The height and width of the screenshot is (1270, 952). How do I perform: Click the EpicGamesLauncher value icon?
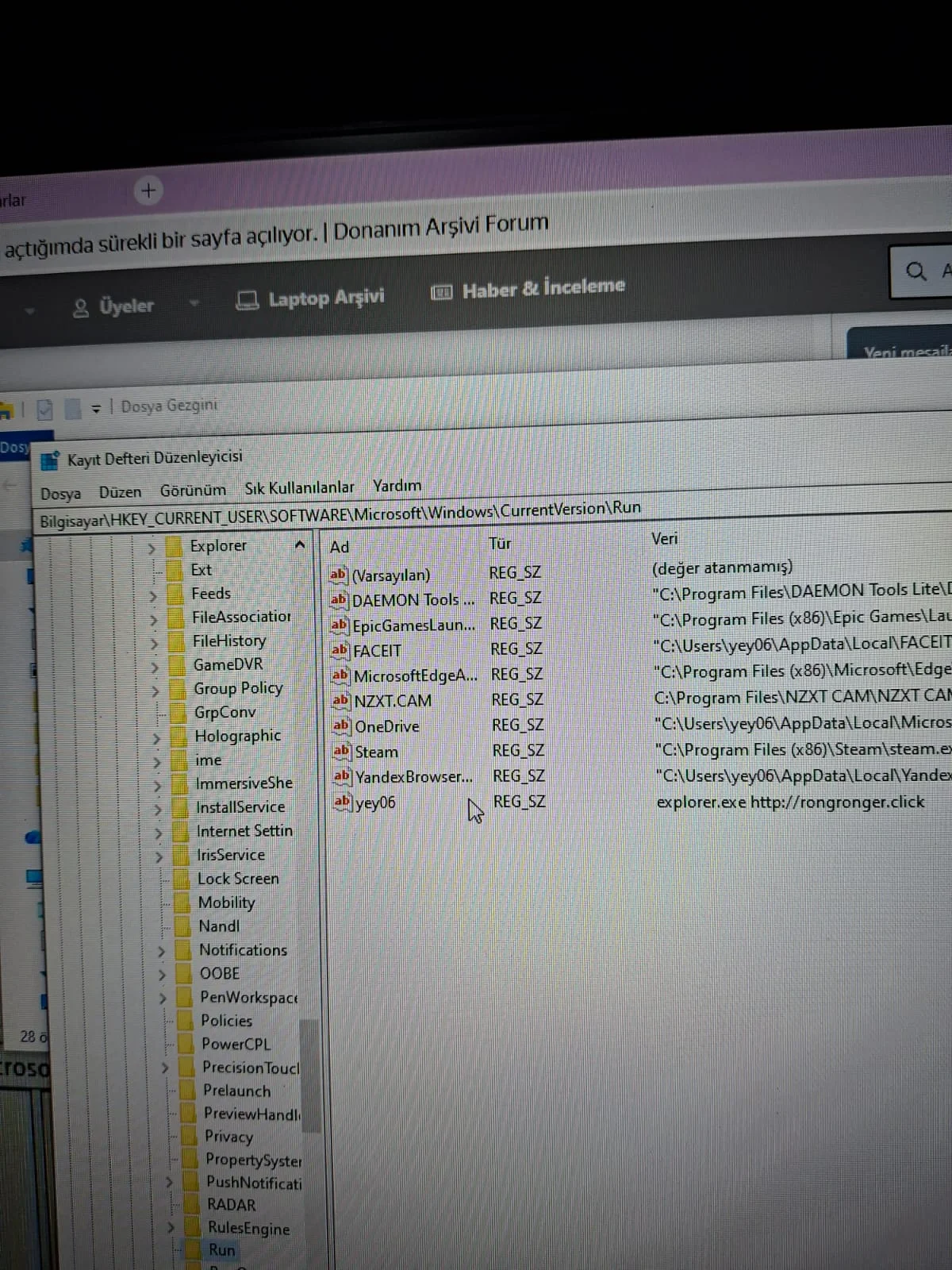[340, 625]
